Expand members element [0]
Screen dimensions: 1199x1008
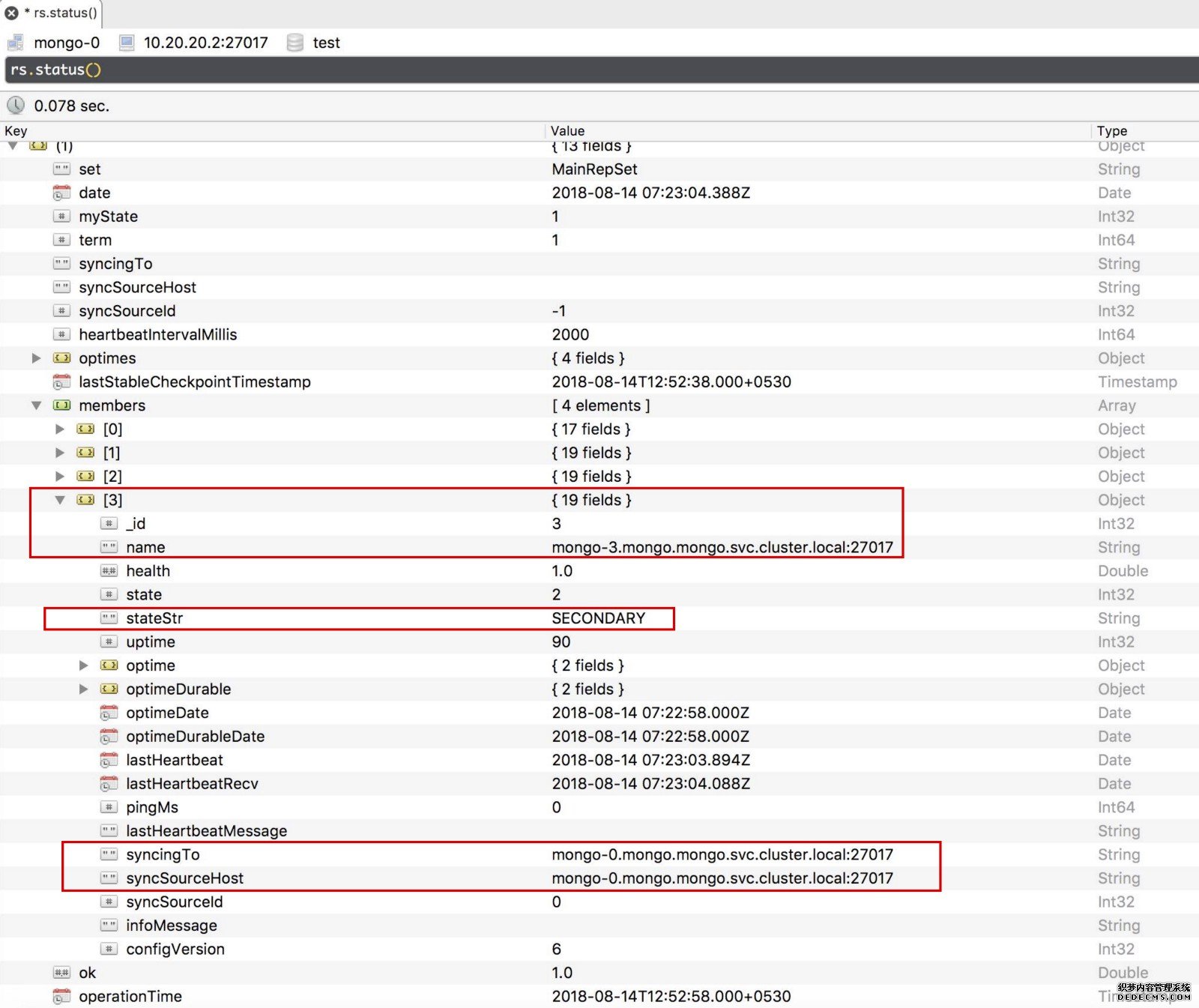(x=60, y=429)
